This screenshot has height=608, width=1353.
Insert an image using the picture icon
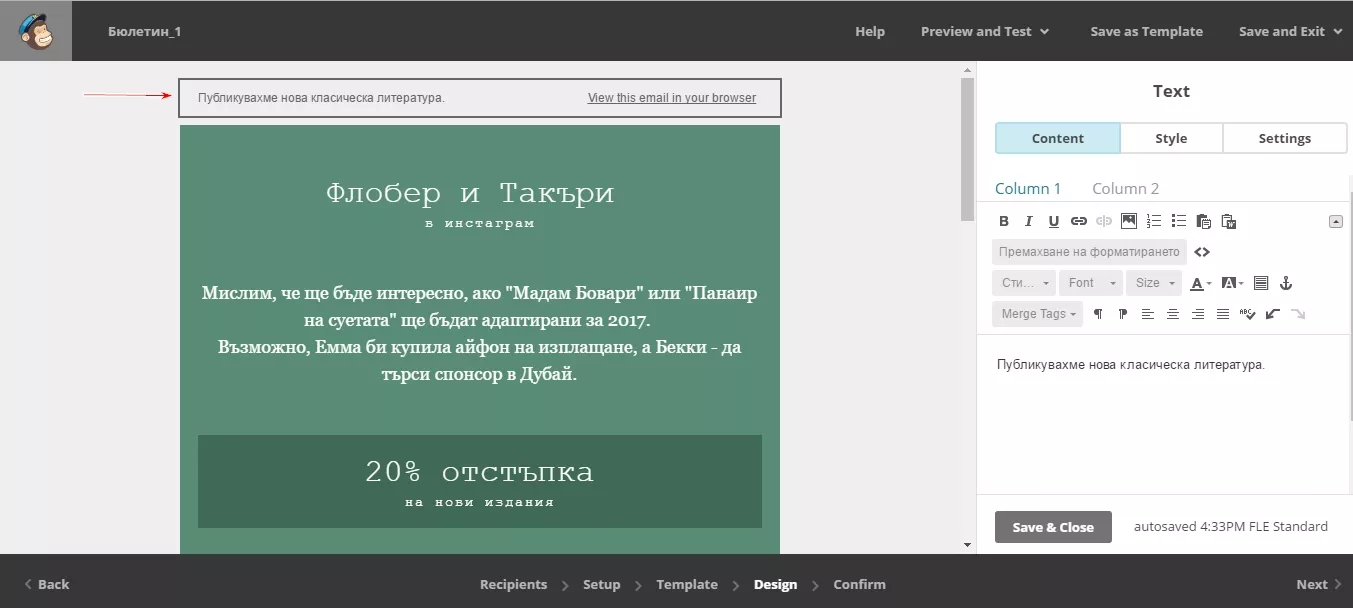click(1128, 221)
